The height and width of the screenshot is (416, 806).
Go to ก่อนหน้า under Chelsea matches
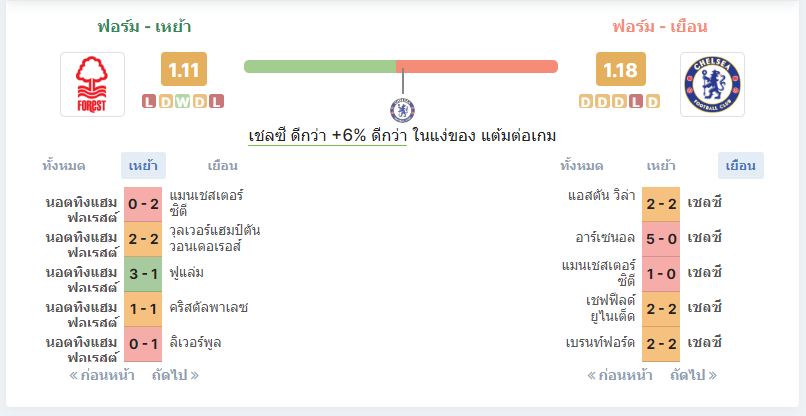tap(620, 375)
